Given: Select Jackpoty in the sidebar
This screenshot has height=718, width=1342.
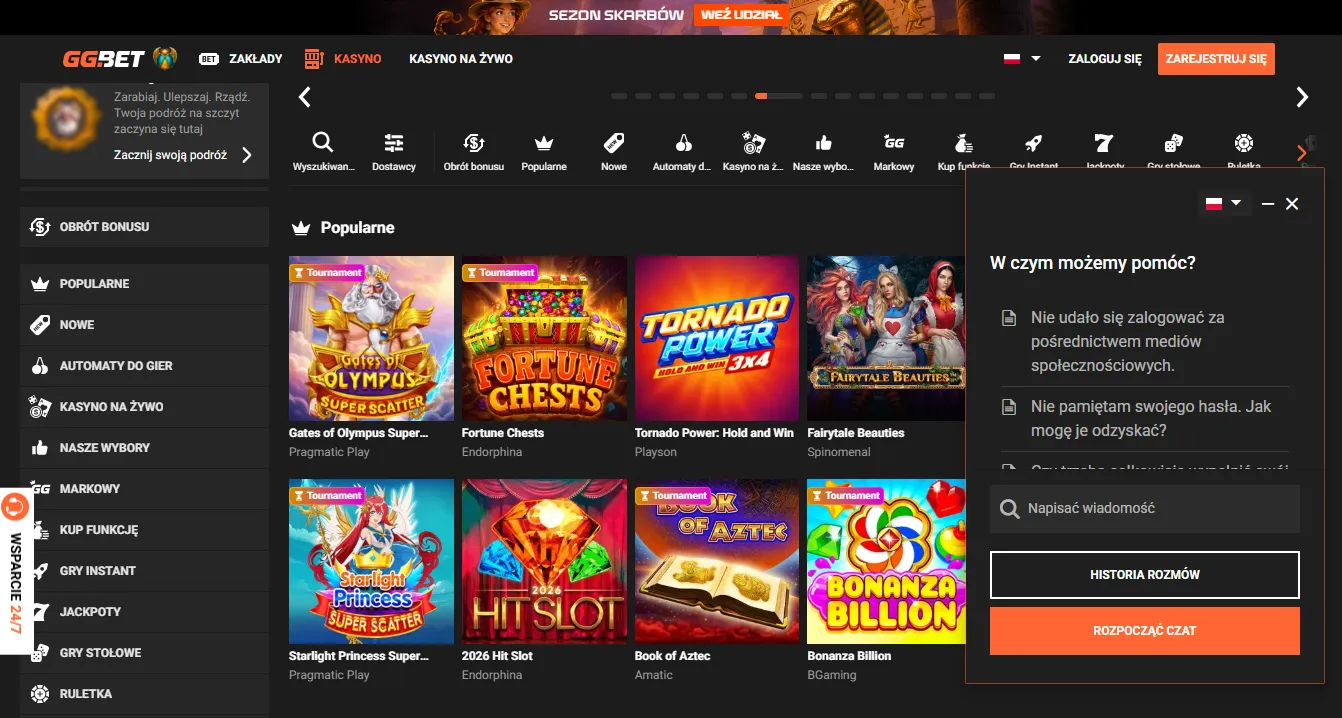Looking at the screenshot, I should (x=144, y=612).
